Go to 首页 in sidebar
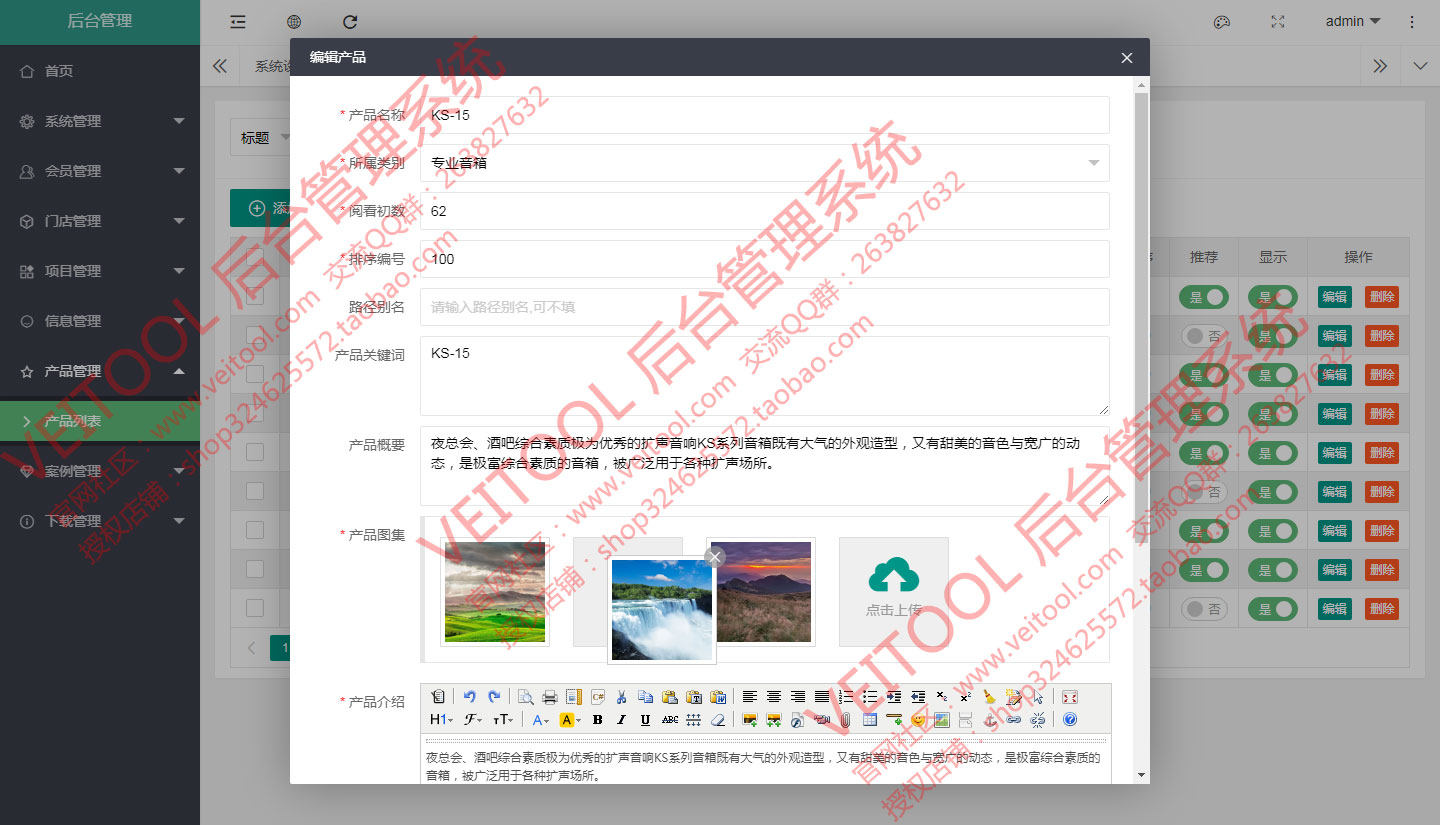The image size is (1440, 825). 100,71
